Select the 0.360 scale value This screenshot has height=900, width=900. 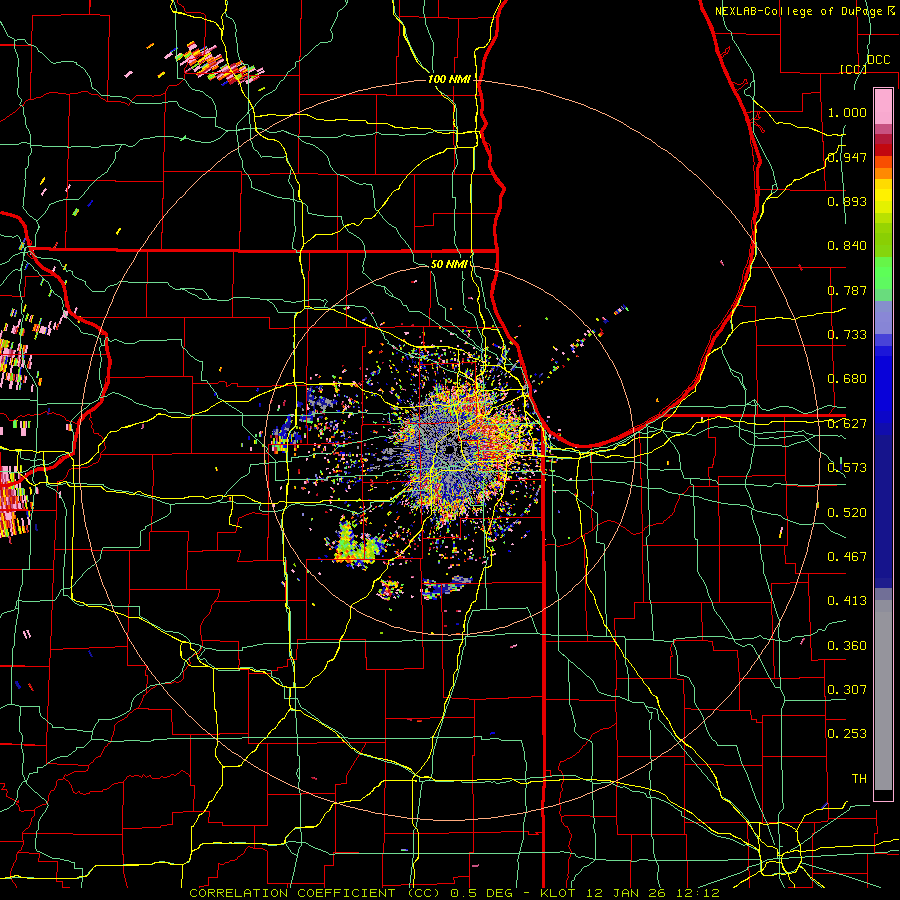click(x=847, y=646)
